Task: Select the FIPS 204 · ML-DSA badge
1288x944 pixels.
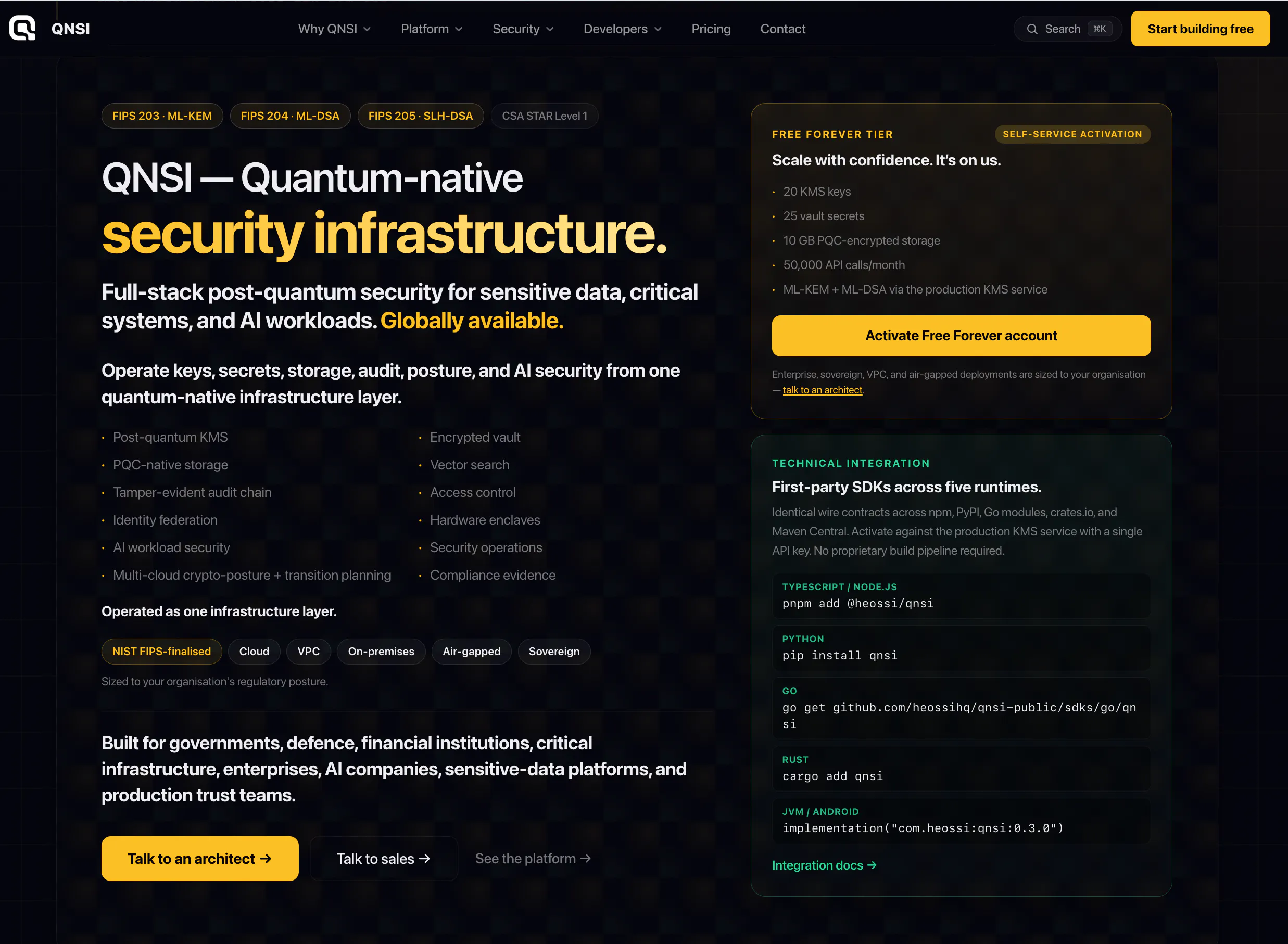Action: click(x=290, y=116)
